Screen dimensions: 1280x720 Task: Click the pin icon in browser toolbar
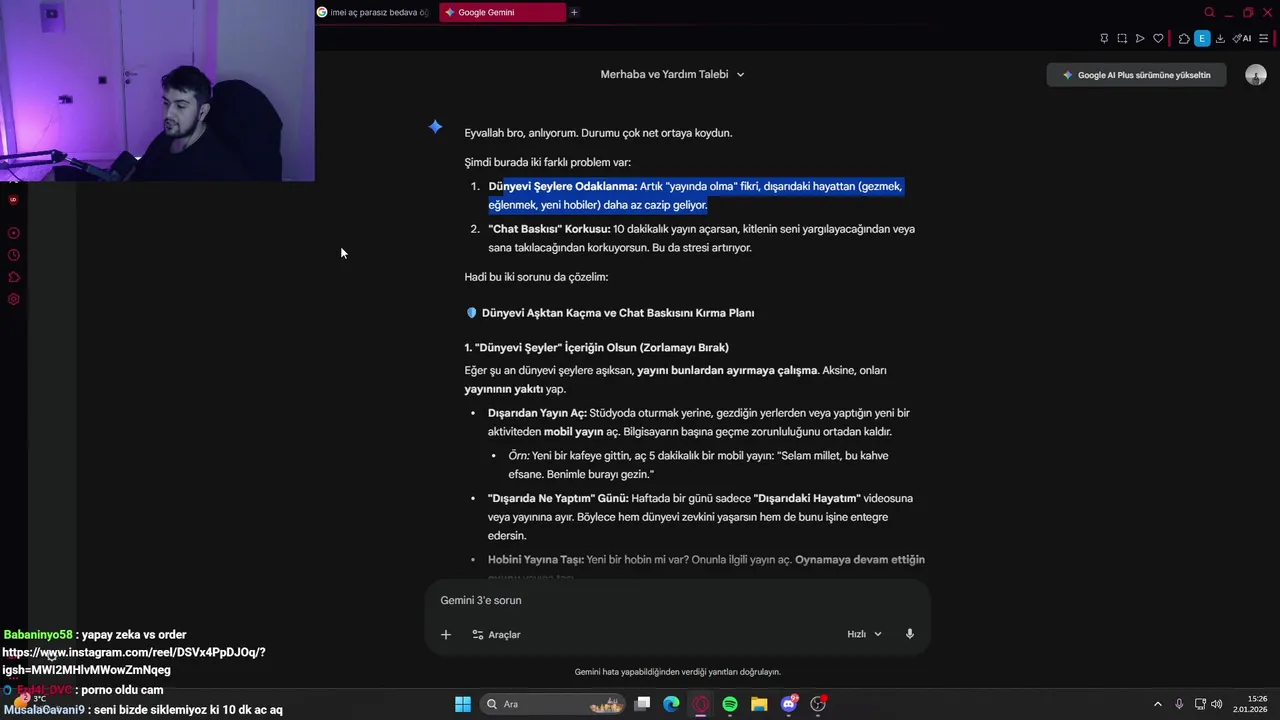pyautogui.click(x=1104, y=38)
